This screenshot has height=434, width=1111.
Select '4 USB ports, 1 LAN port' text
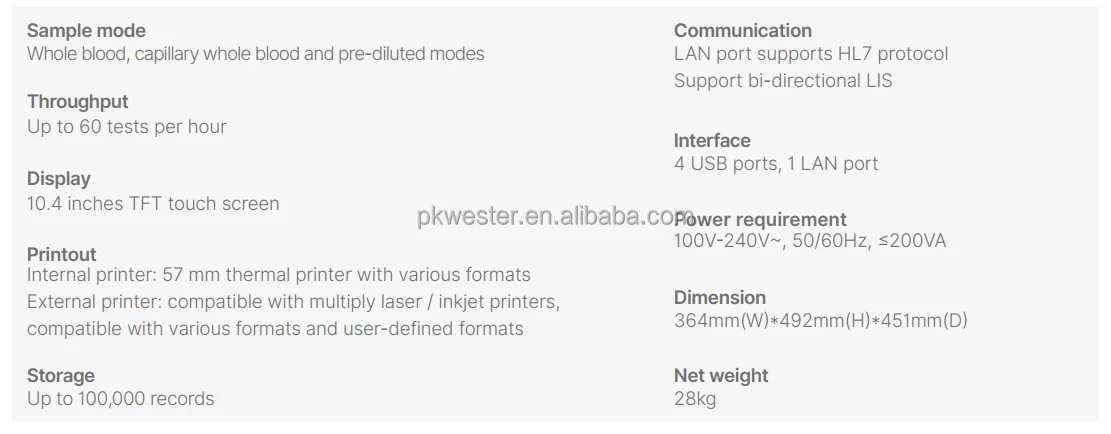pyautogui.click(x=776, y=164)
